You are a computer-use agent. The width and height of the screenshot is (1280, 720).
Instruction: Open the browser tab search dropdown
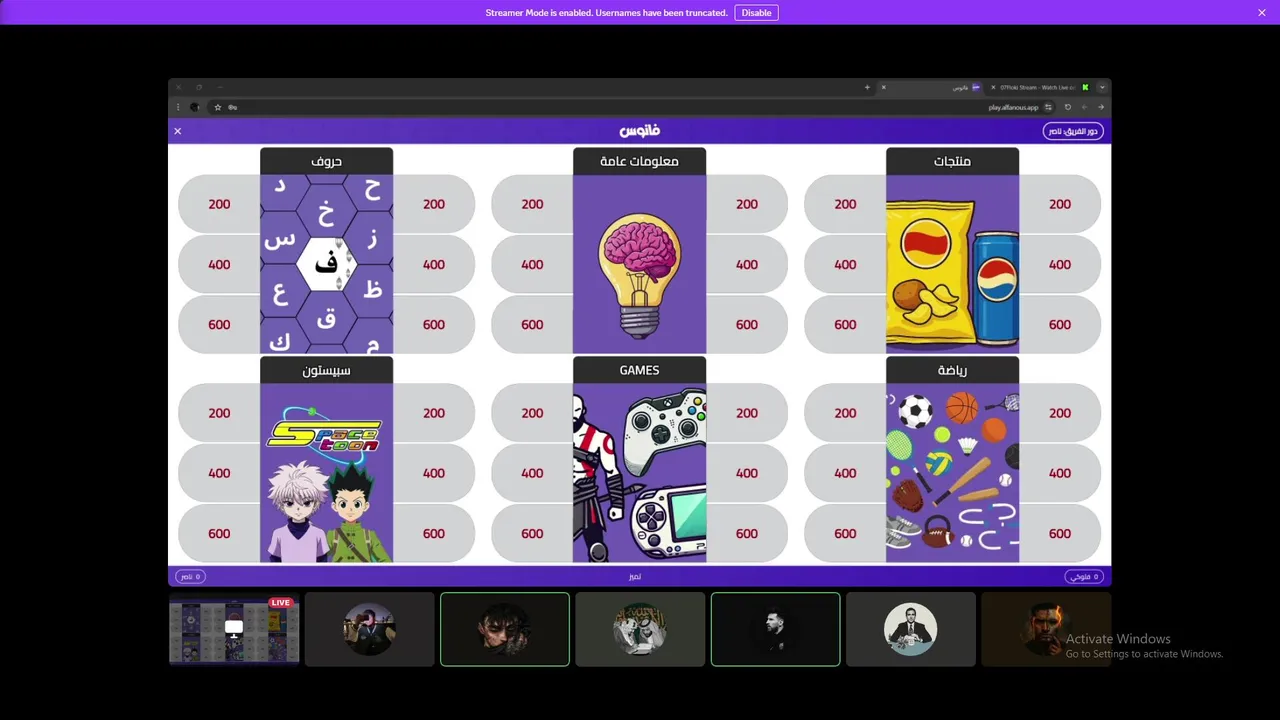click(x=1102, y=87)
